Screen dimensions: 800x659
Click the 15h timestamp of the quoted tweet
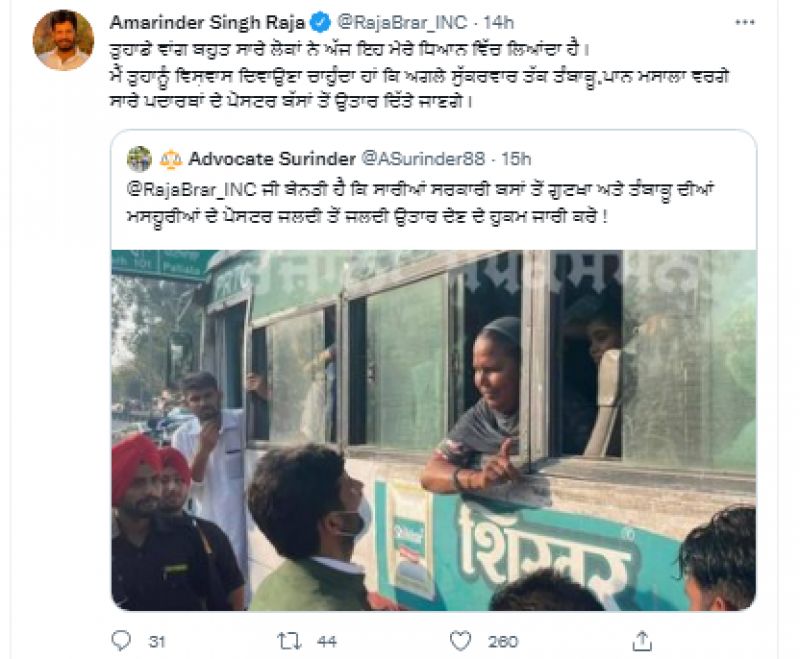[x=515, y=159]
